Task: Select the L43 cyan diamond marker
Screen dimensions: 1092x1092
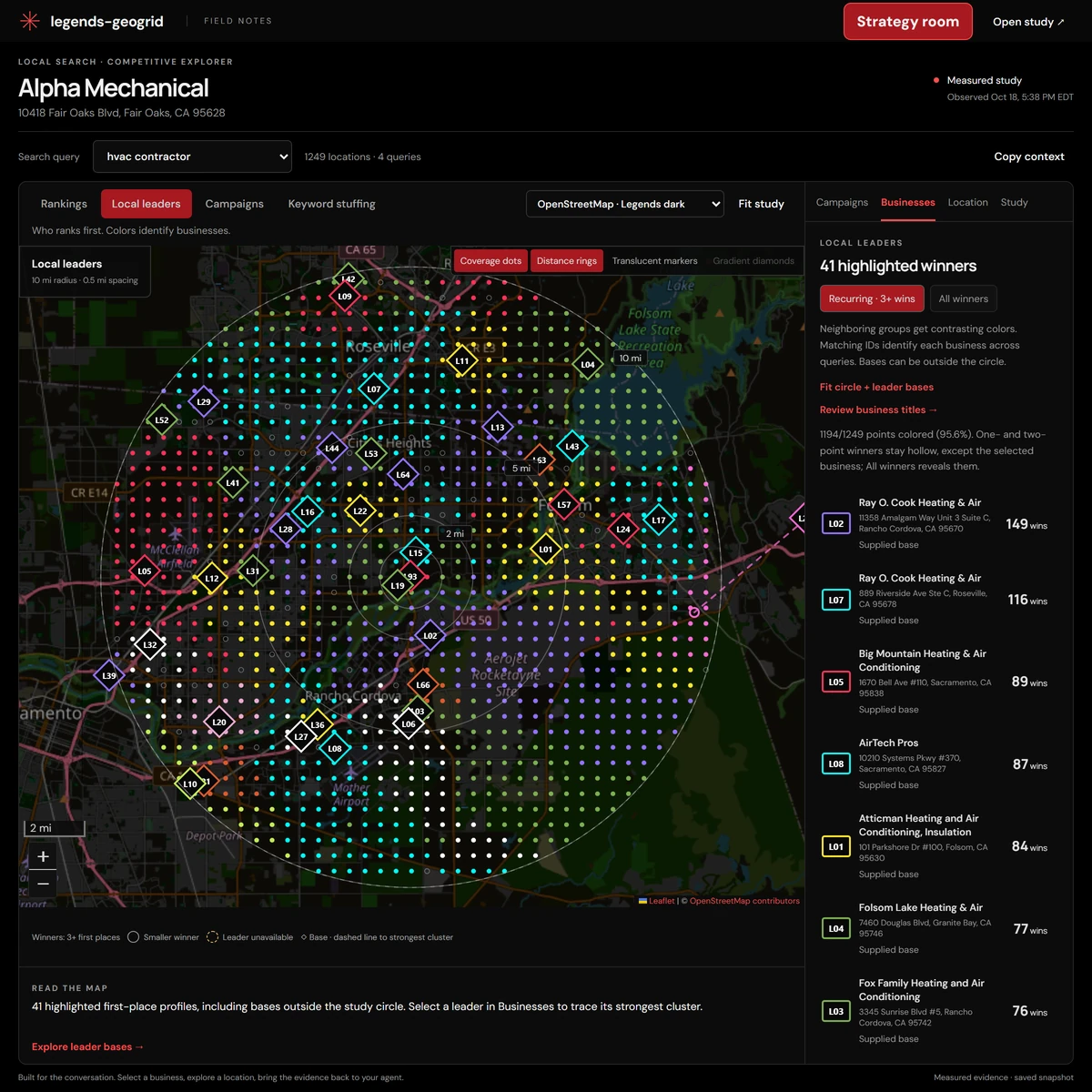Action: [x=572, y=447]
